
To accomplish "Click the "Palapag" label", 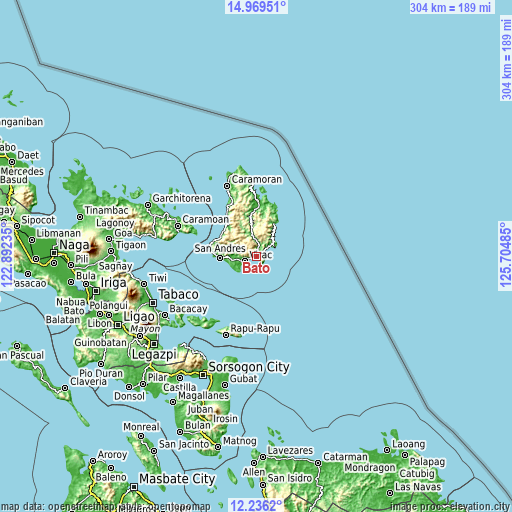I will (x=427, y=462).
